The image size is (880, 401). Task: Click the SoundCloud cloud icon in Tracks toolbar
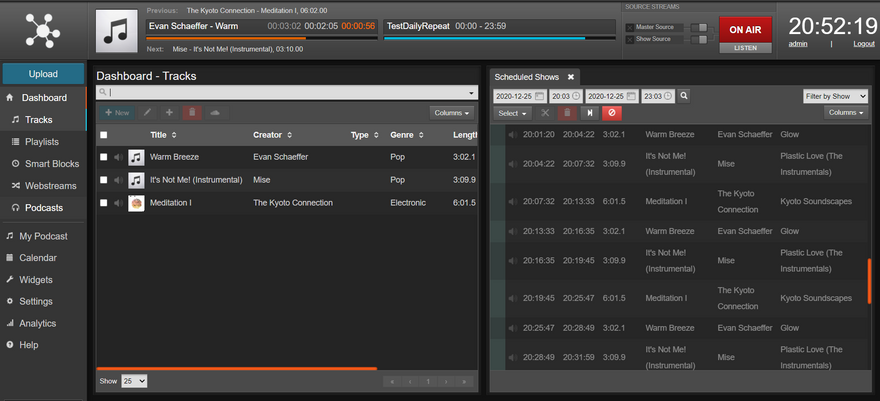(x=215, y=113)
